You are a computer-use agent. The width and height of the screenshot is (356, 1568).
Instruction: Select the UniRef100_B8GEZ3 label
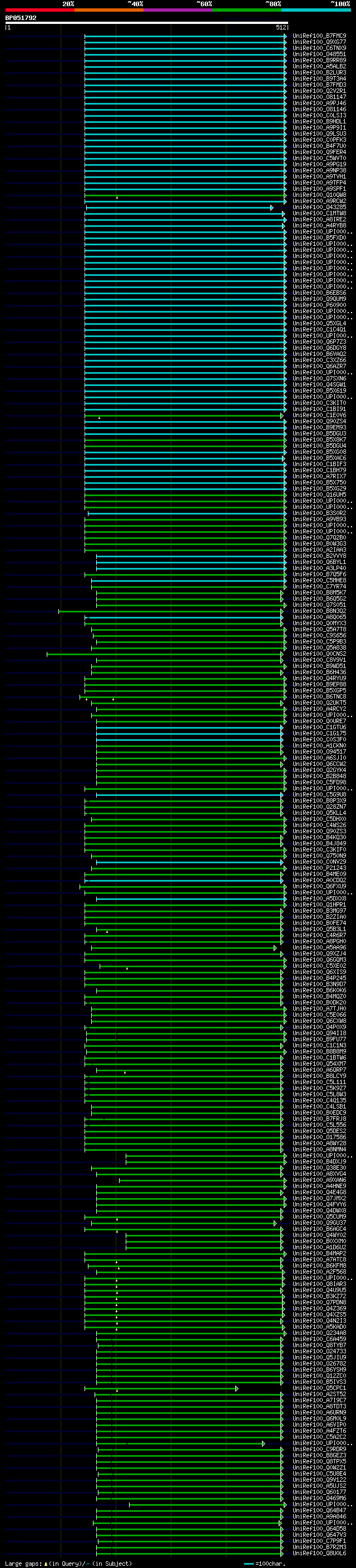[319, 1455]
